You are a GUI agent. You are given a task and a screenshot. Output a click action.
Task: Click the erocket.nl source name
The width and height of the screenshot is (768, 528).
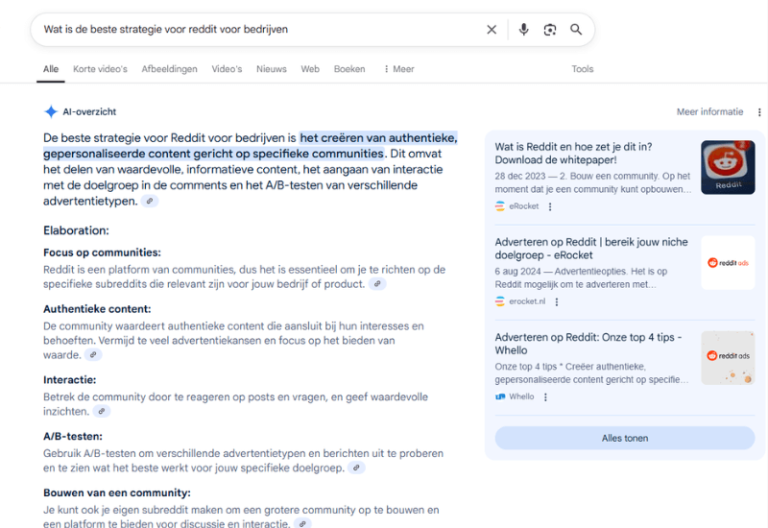tap(527, 301)
